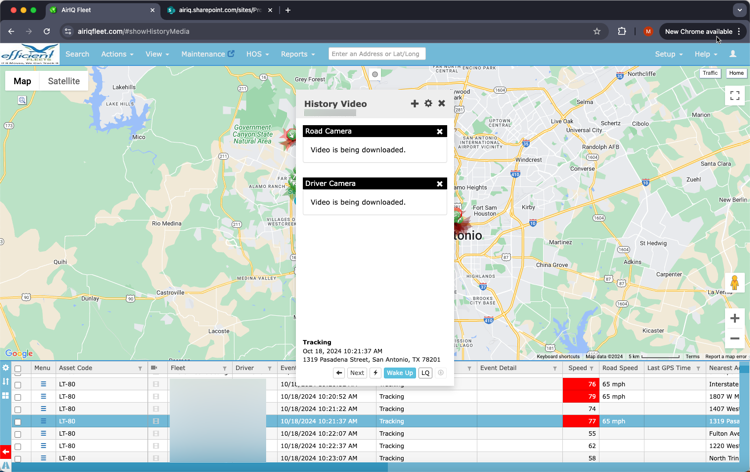Check the 10:22:07 AM row checkbox
The image size is (750, 472).
click(18, 434)
